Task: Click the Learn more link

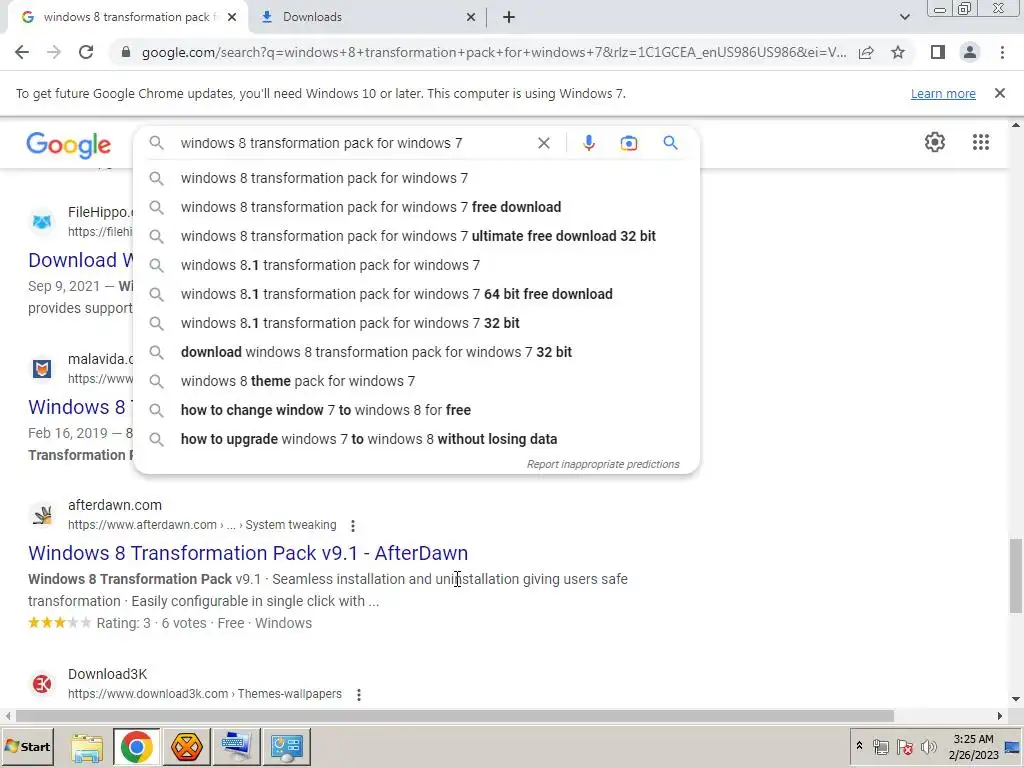Action: coord(943,93)
